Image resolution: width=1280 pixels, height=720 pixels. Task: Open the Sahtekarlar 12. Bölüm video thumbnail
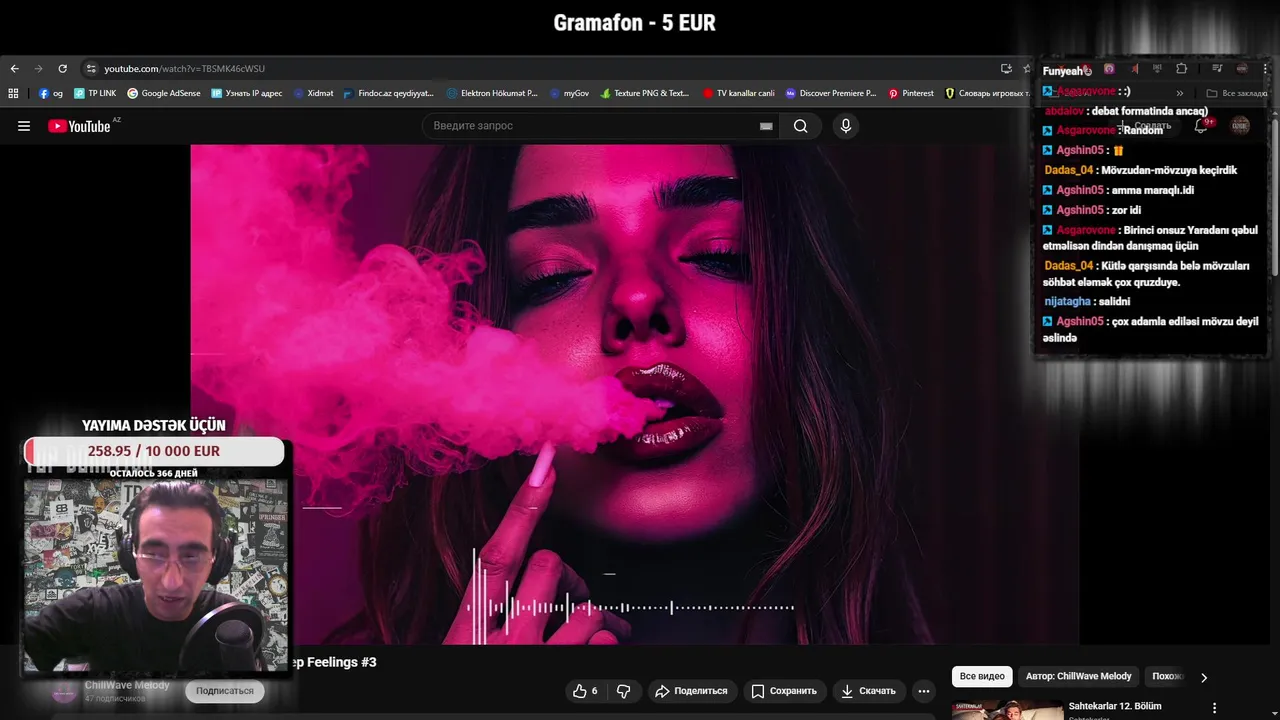pos(1007,709)
